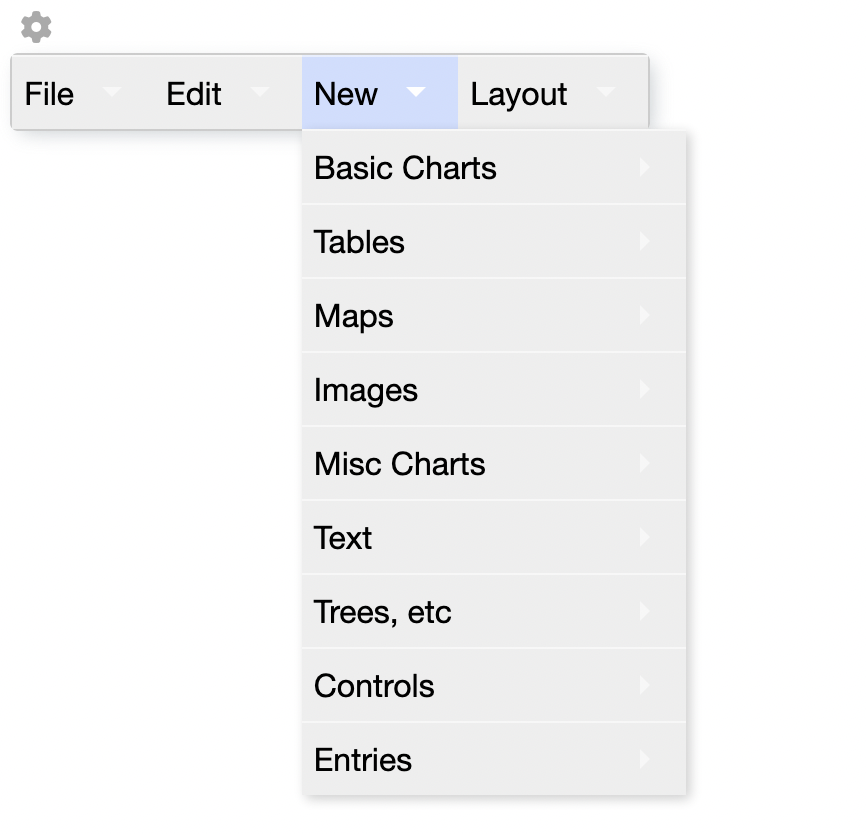Select Misc Charts in the menu
This screenshot has width=866, height=834.
pyautogui.click(x=399, y=464)
